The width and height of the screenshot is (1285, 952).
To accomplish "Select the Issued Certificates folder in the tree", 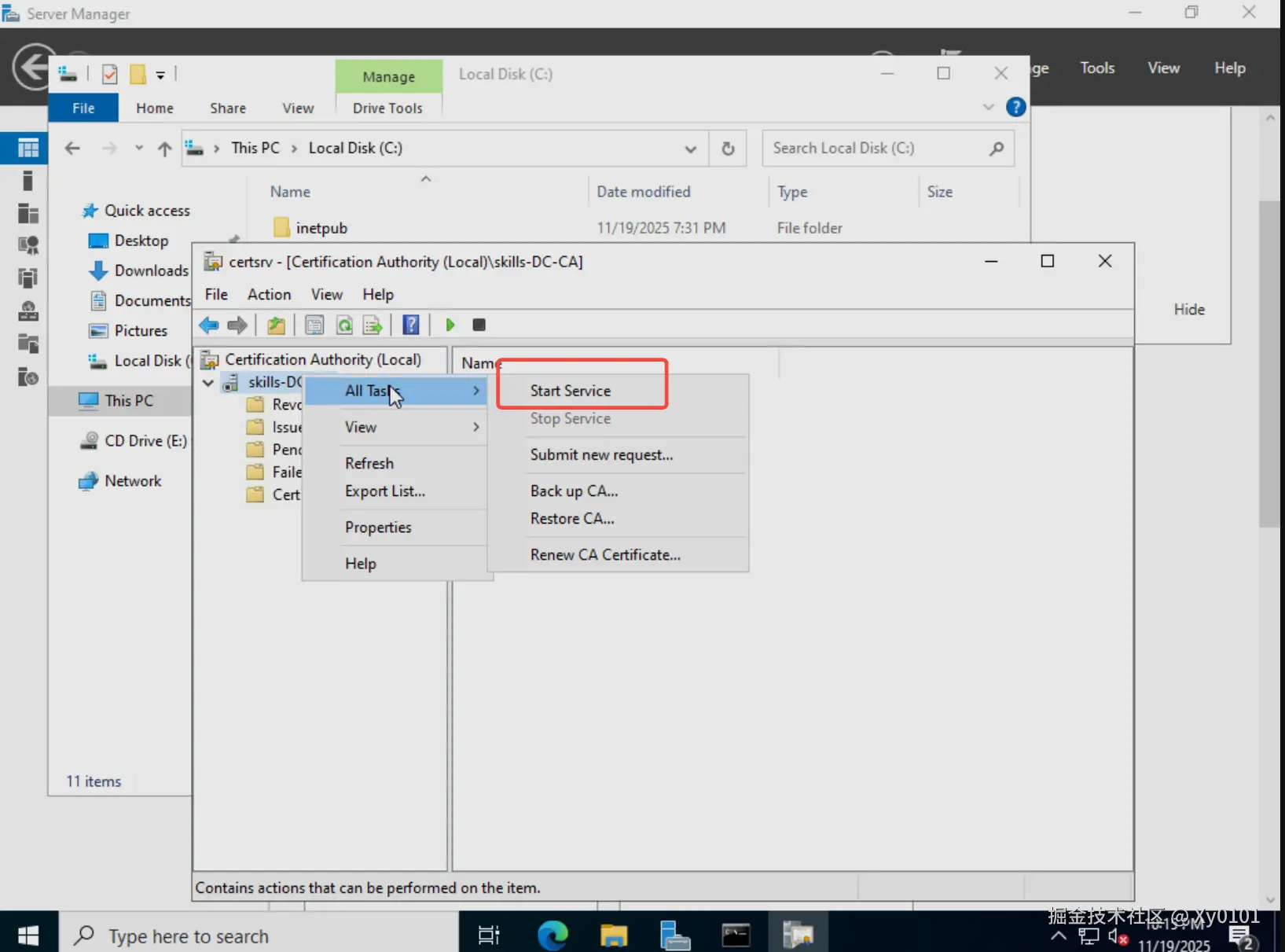I will tap(274, 427).
